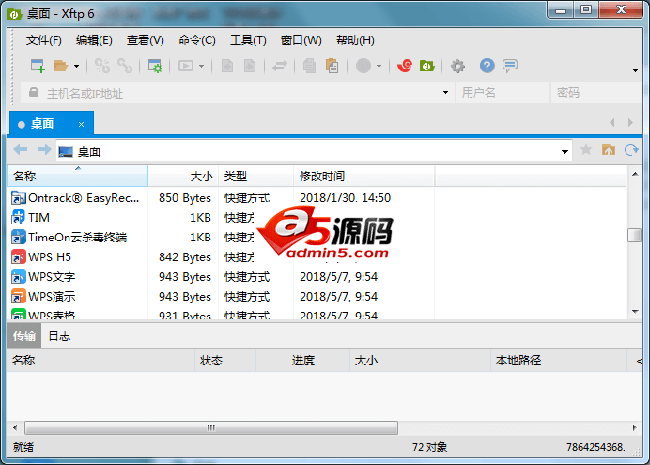The image size is (650, 465).
Task: Sort by the 类型 column header
Action: point(256,176)
